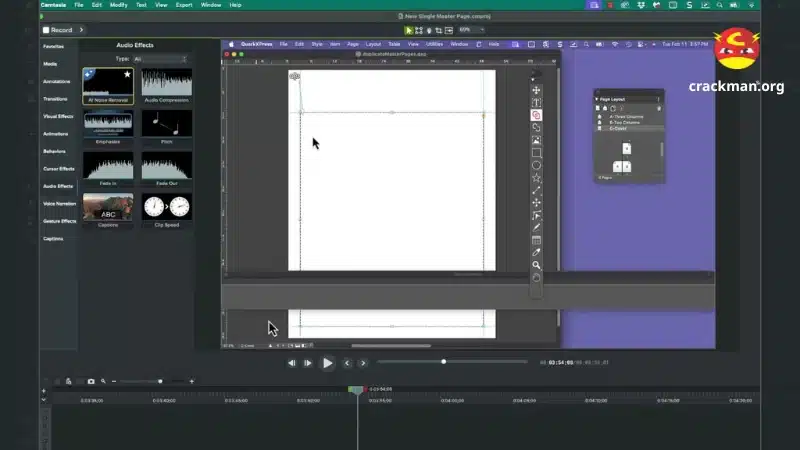Open the Captions tab in sidebar

53,238
